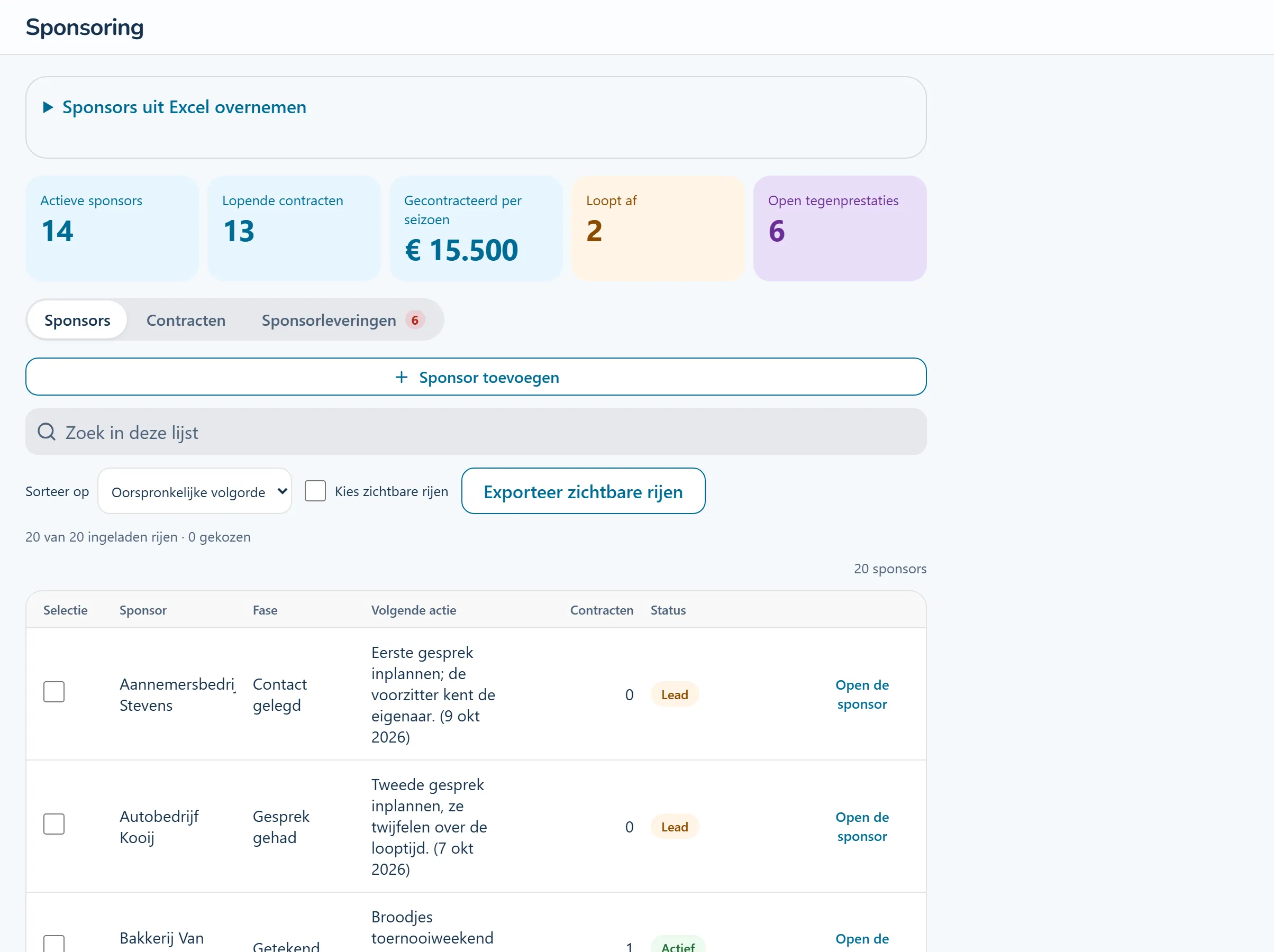Open the sponsor for Aannemersbedrijf Stevens
Screen dimensions: 1274x952
tap(862, 694)
